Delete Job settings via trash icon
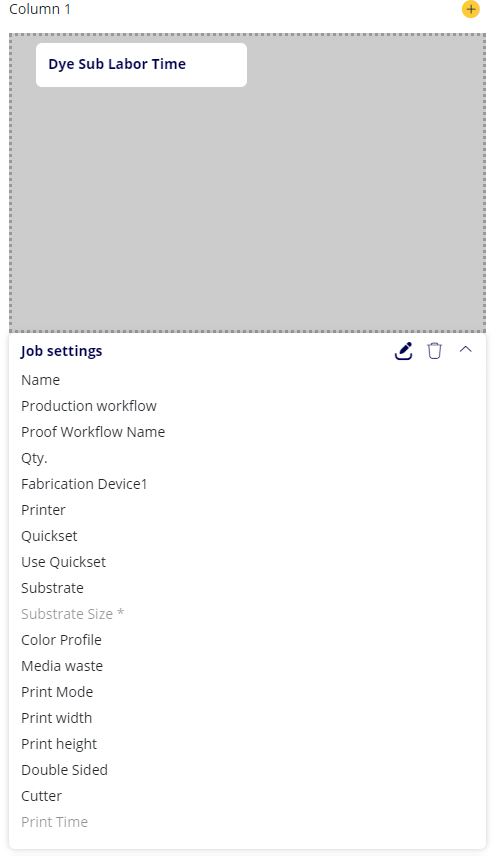Image resolution: width=496 pixels, height=856 pixels. (x=434, y=350)
